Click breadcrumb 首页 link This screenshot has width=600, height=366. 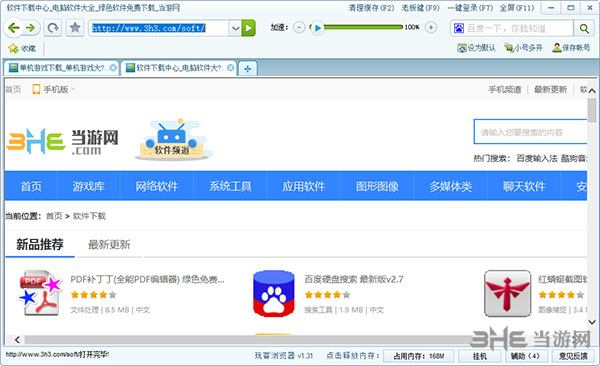[x=54, y=216]
